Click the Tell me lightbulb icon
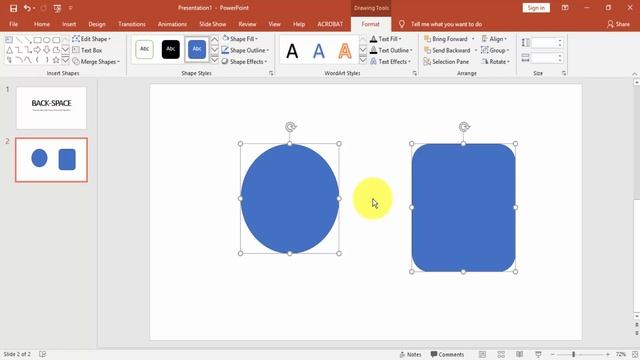The height and width of the screenshot is (360, 640). [402, 24]
